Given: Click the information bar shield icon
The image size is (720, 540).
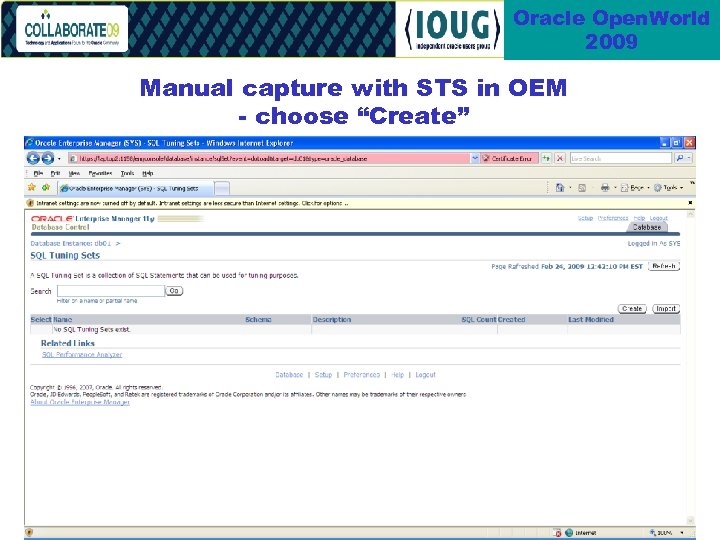Looking at the screenshot, I should [x=30, y=203].
